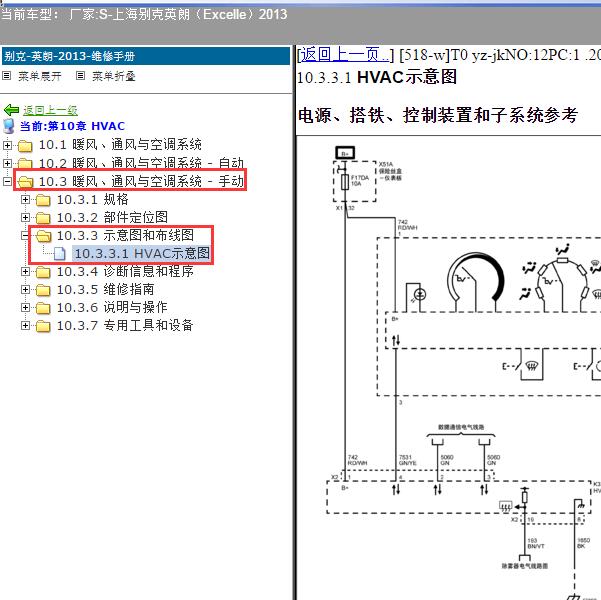Click the 返回上一页 link
This screenshot has width=601, height=600.
point(345,55)
